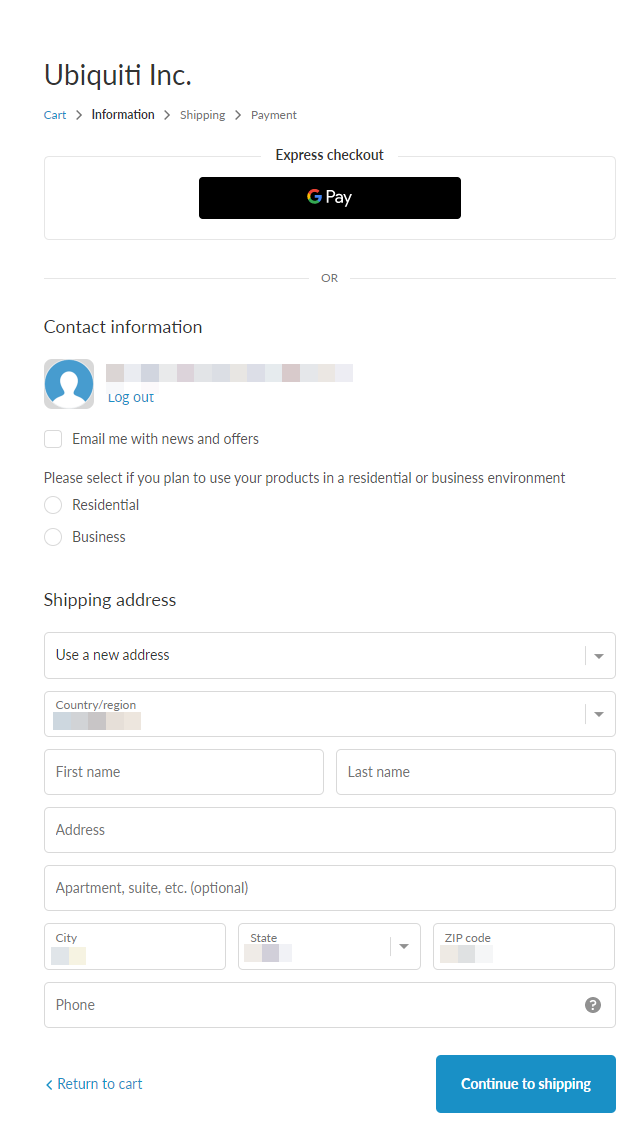Click the Payment breadcrumb step
The image size is (632, 1129).
[x=273, y=115]
